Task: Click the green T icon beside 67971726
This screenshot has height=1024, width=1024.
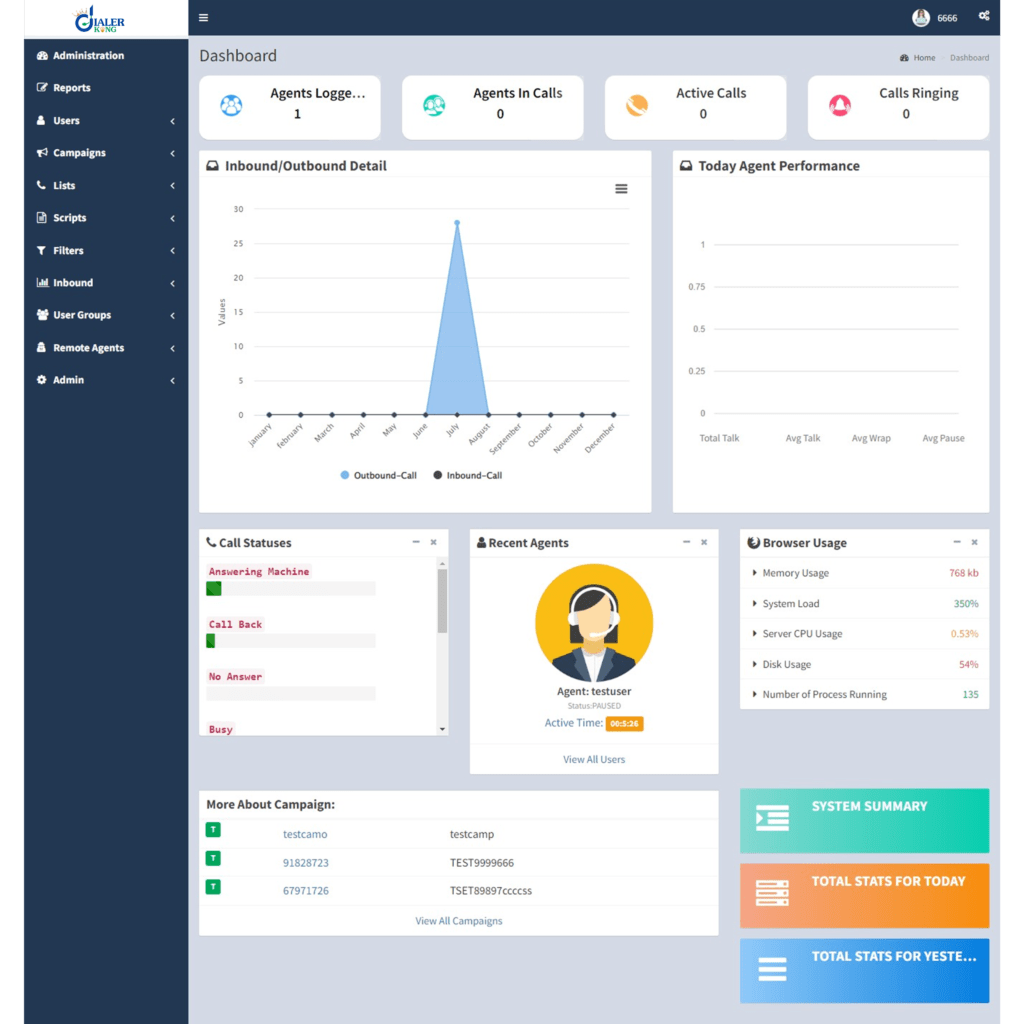Action: 213,887
